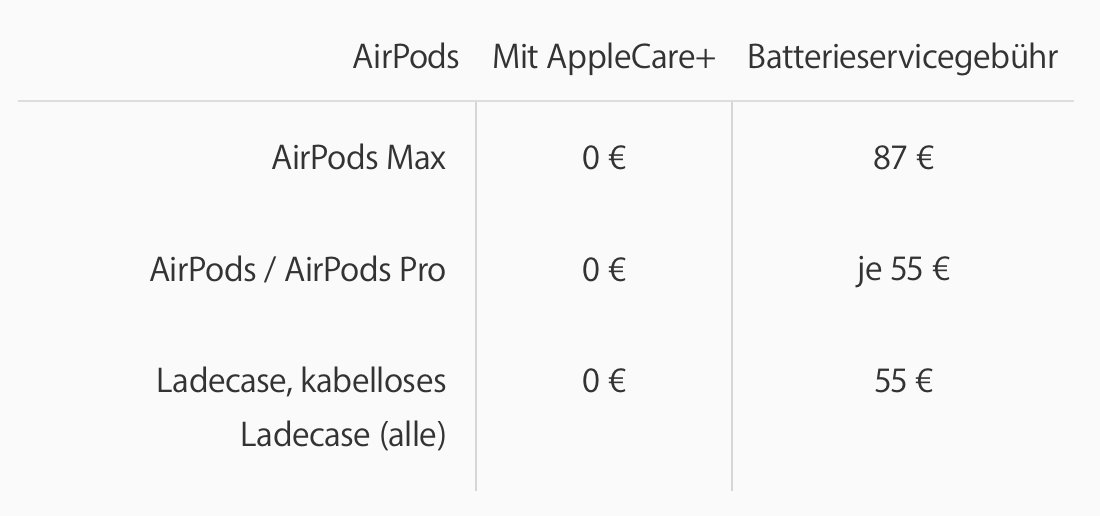Select the AirPods Max row label
The height and width of the screenshot is (516, 1100).
click(358, 158)
